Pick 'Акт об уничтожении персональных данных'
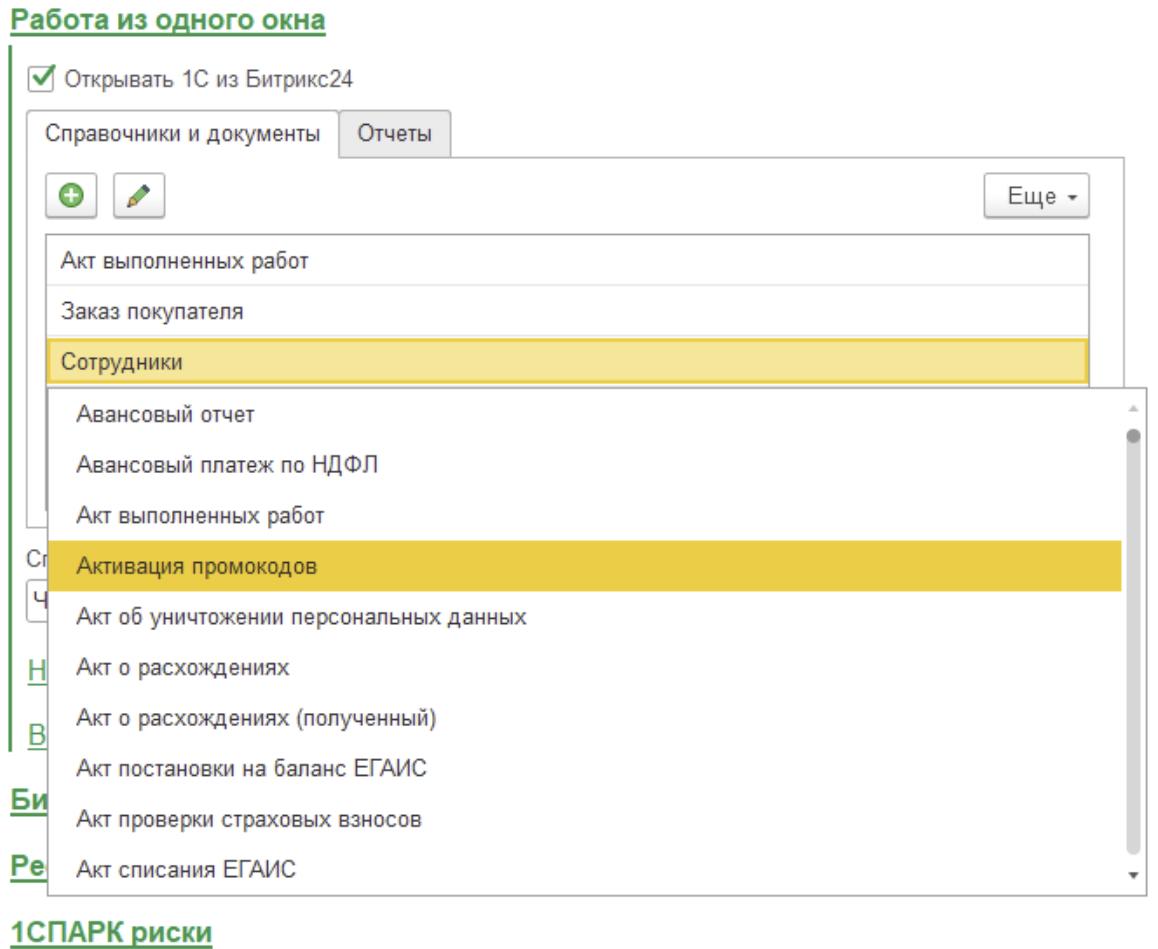The height and width of the screenshot is (949, 1158). click(301, 617)
